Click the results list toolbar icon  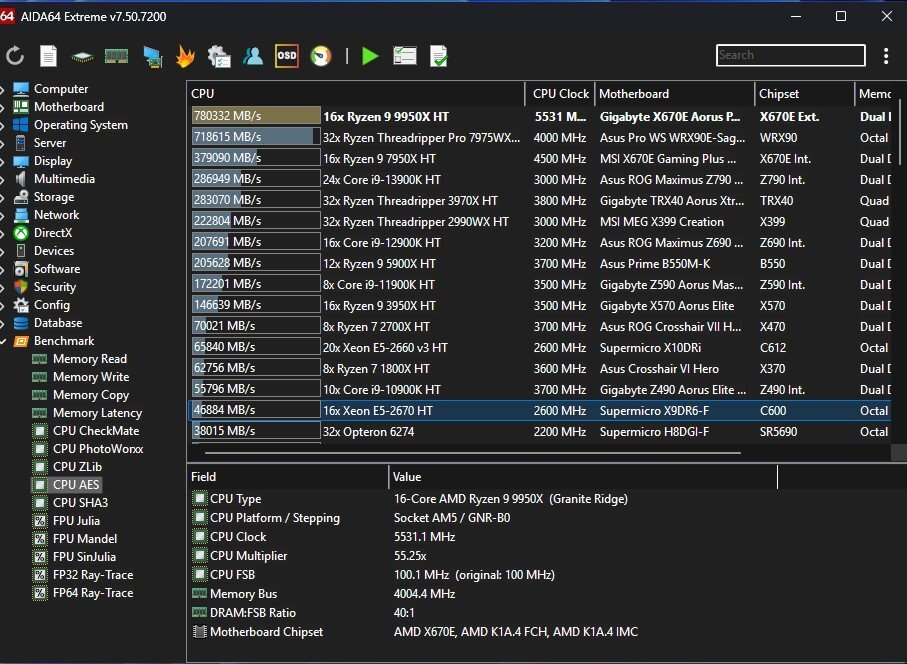click(405, 56)
